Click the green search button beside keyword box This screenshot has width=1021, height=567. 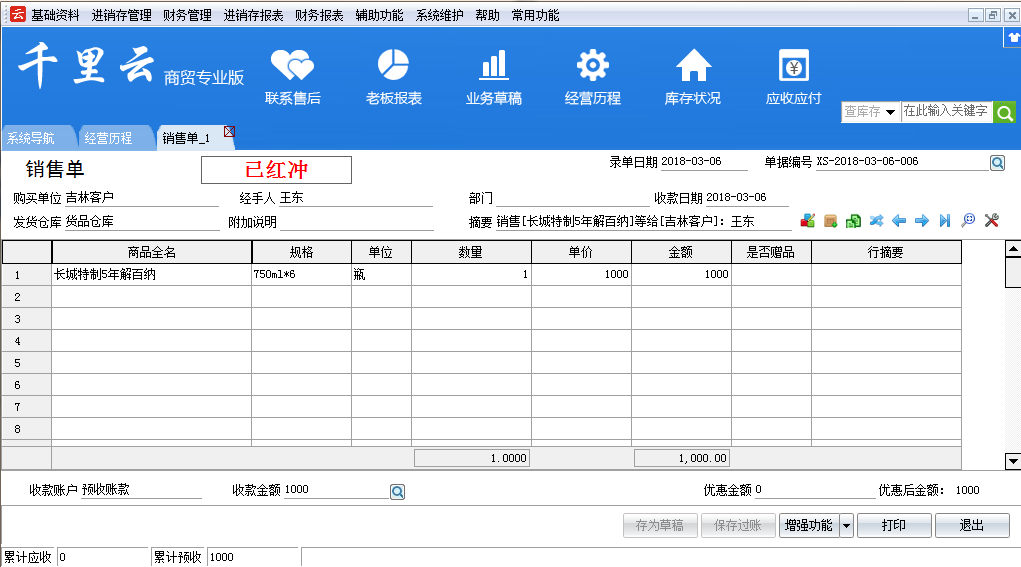[x=1003, y=112]
